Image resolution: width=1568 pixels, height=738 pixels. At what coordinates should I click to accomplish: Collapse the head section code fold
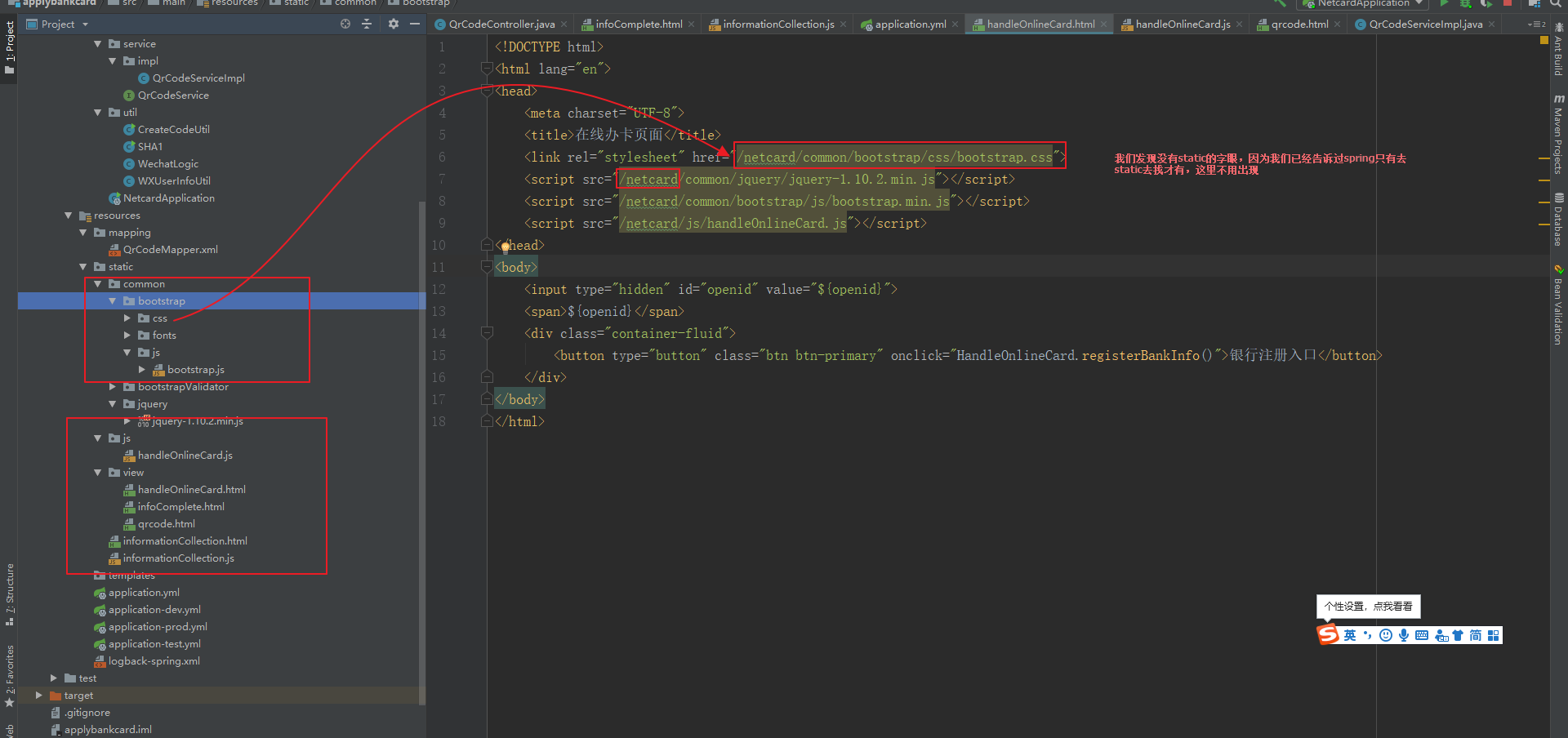pos(487,91)
